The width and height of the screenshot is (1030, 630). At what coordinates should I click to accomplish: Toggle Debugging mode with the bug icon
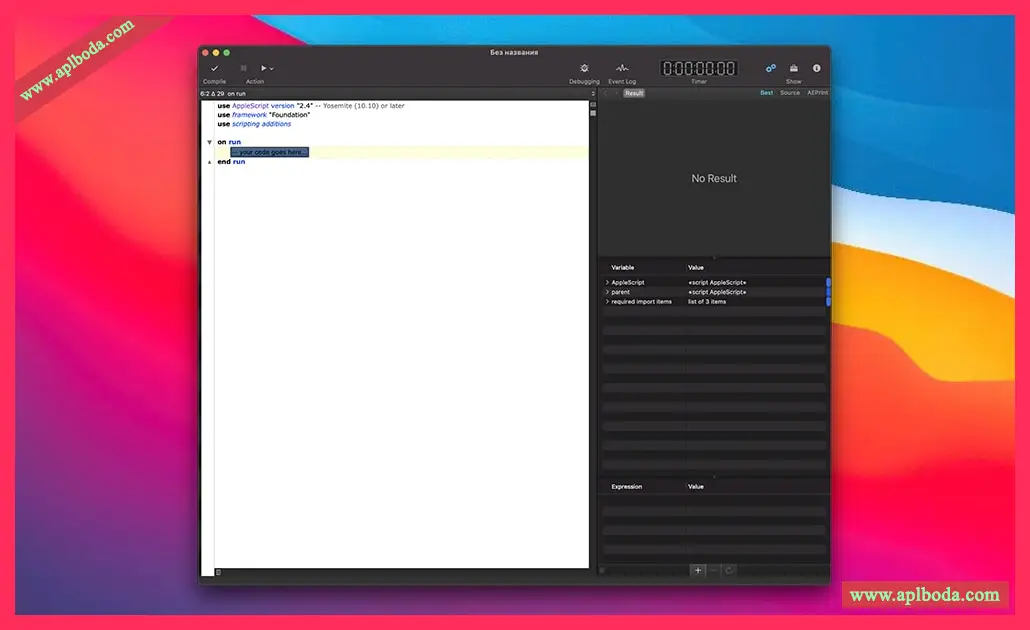pos(584,68)
